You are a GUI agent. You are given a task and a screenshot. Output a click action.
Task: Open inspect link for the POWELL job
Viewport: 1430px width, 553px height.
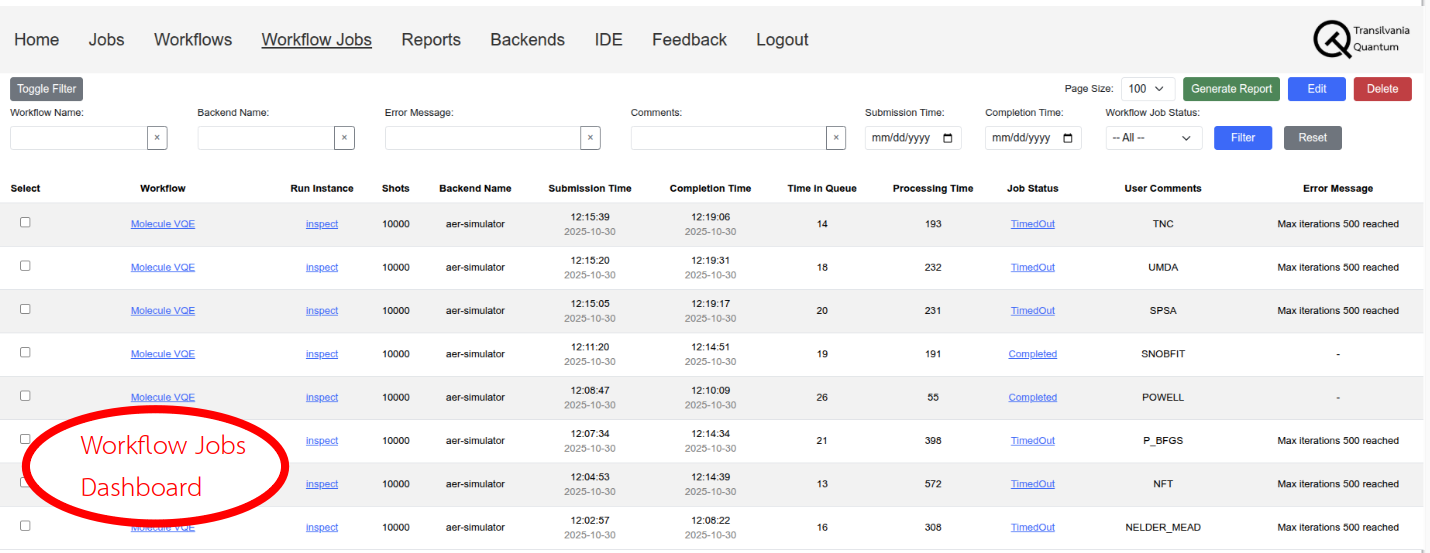click(x=322, y=398)
